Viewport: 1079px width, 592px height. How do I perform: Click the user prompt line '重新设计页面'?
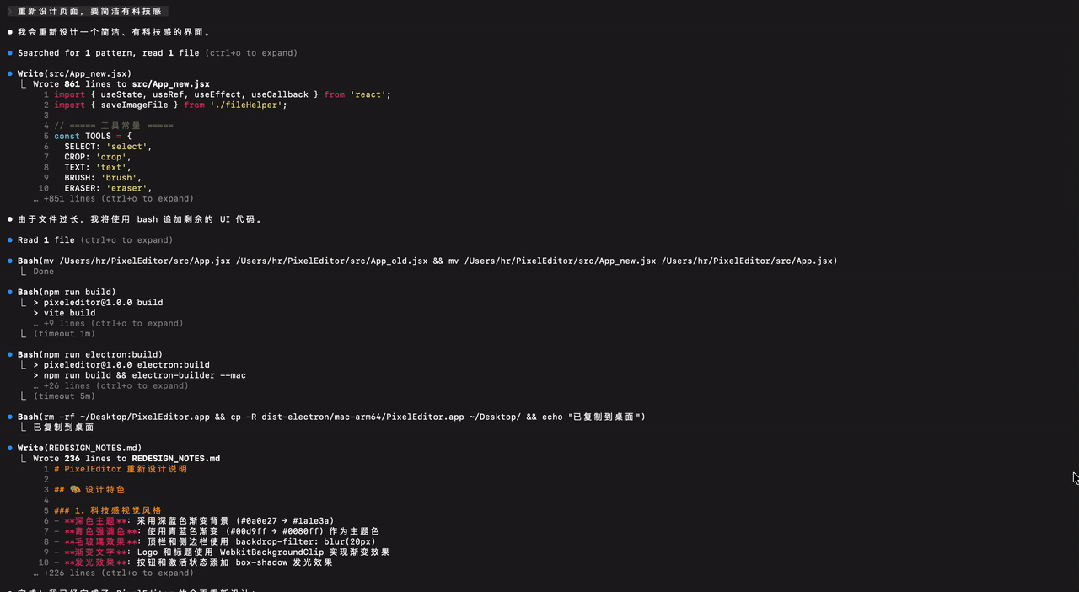click(x=86, y=11)
